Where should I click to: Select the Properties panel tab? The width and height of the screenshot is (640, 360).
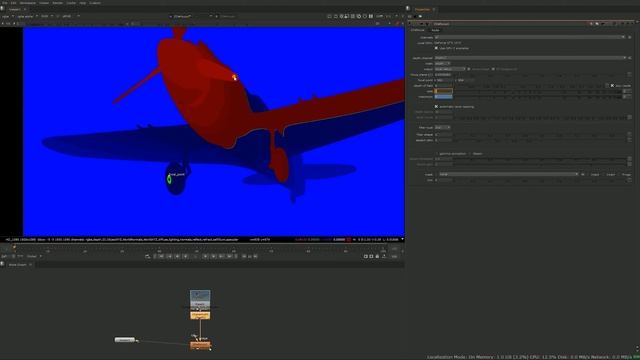[422, 9]
